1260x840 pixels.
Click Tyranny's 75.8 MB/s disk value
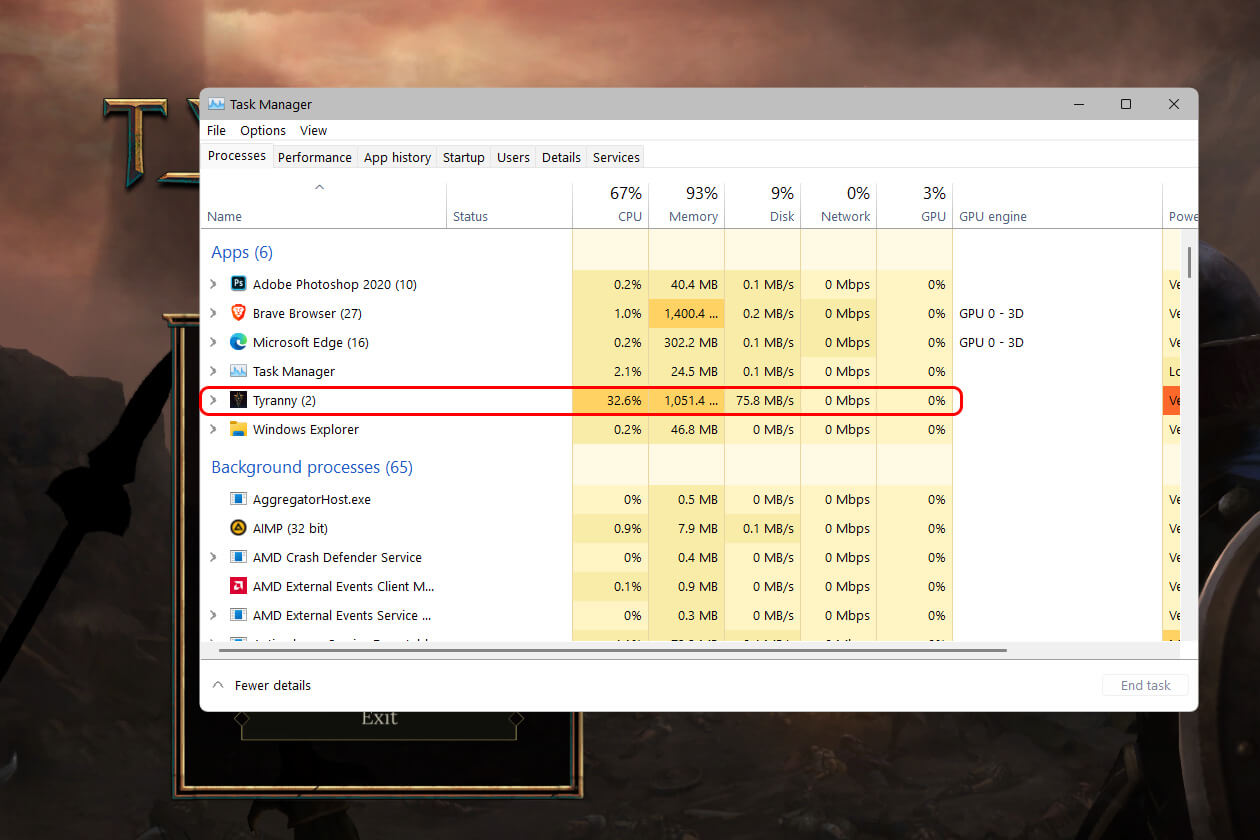coord(765,400)
